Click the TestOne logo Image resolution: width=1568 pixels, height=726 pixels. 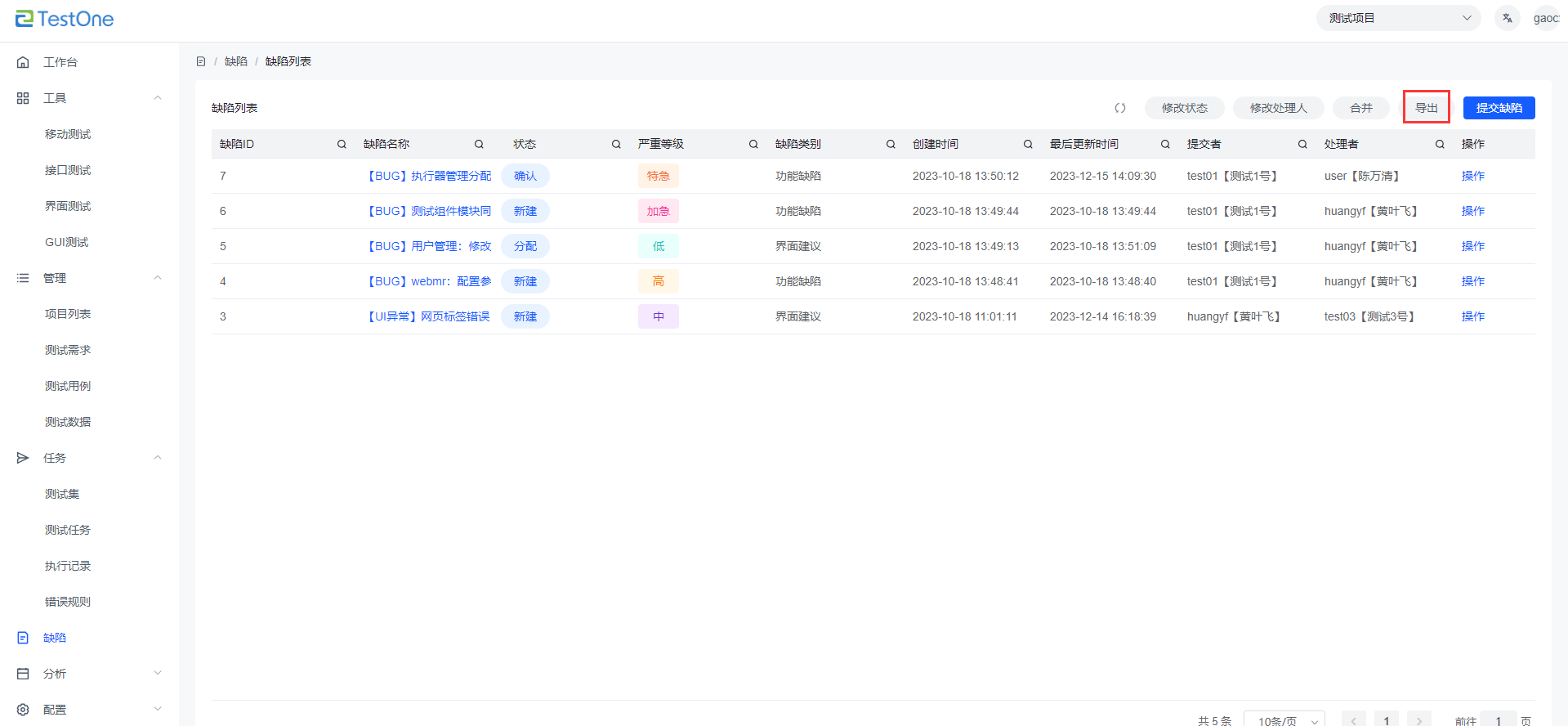coord(65,19)
